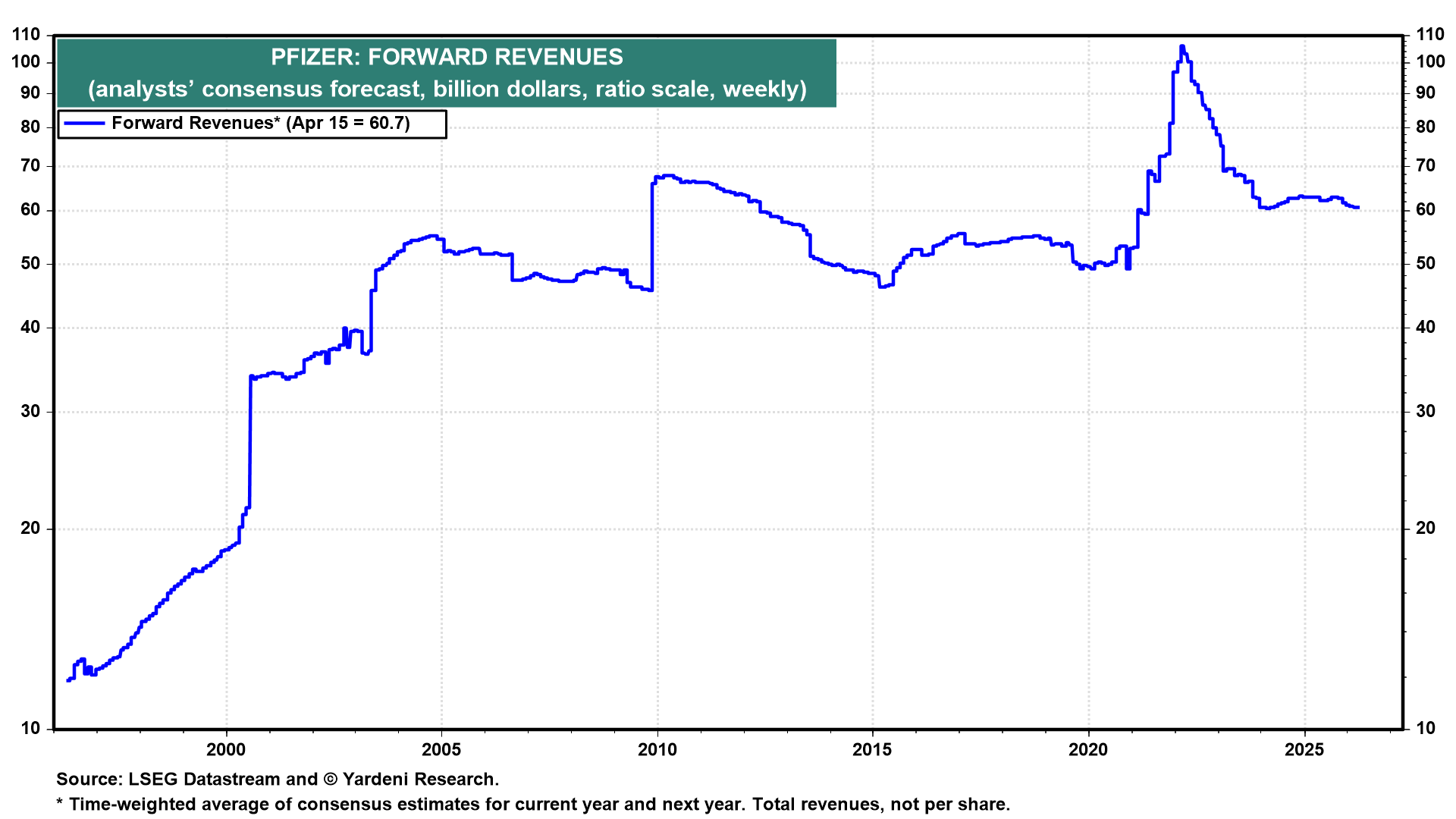This screenshot has width=1456, height=819.
Task: Click the 2005 x-axis year label
Action: [x=441, y=750]
